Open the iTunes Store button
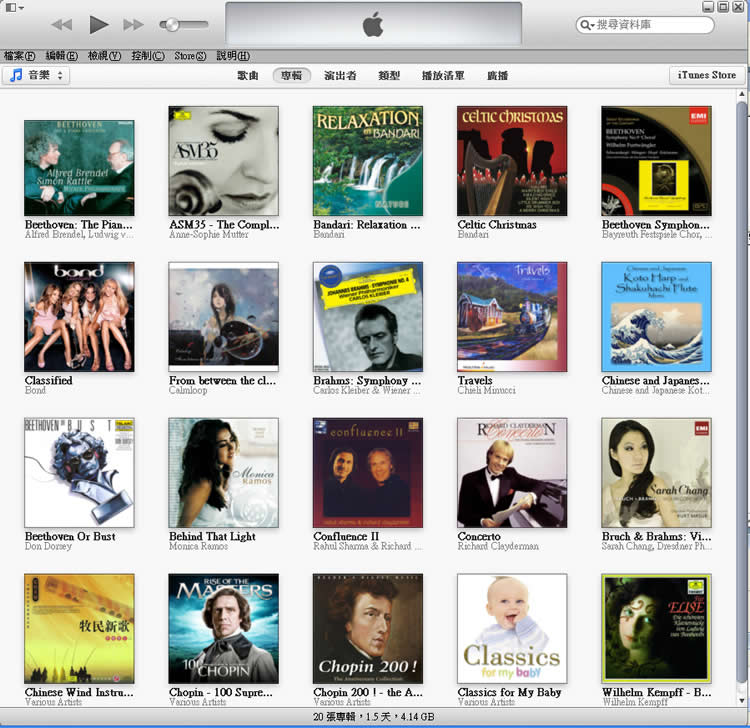Screen dimensions: 750x728 pyautogui.click(x=706, y=75)
